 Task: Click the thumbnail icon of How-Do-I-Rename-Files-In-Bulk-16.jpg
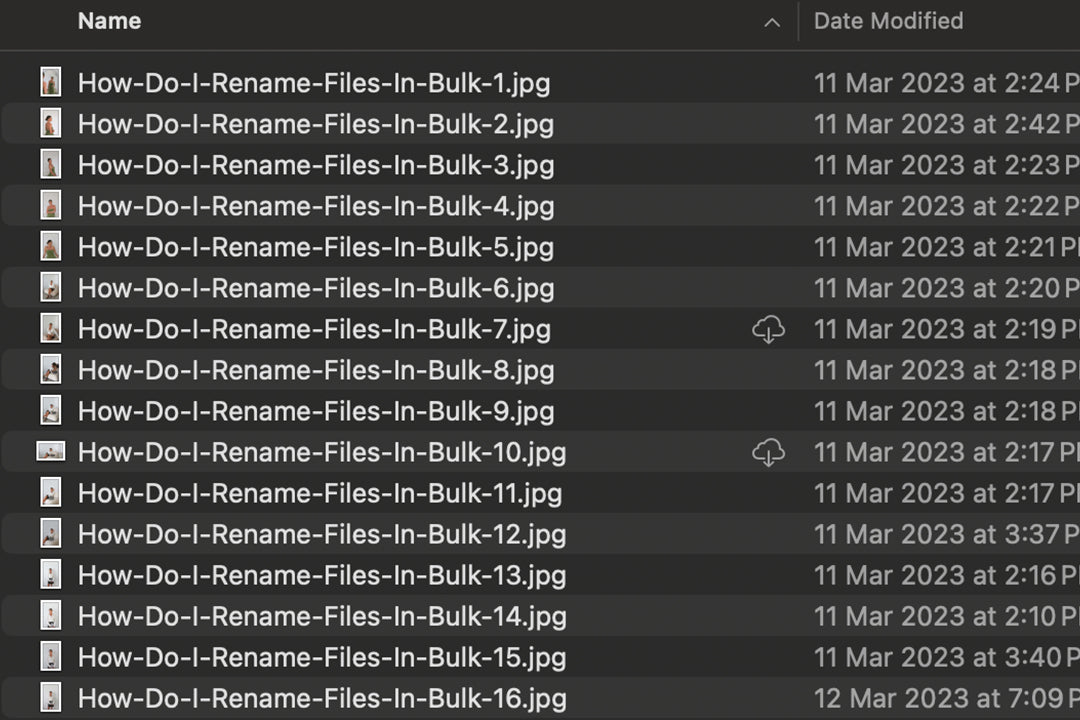(x=51, y=697)
